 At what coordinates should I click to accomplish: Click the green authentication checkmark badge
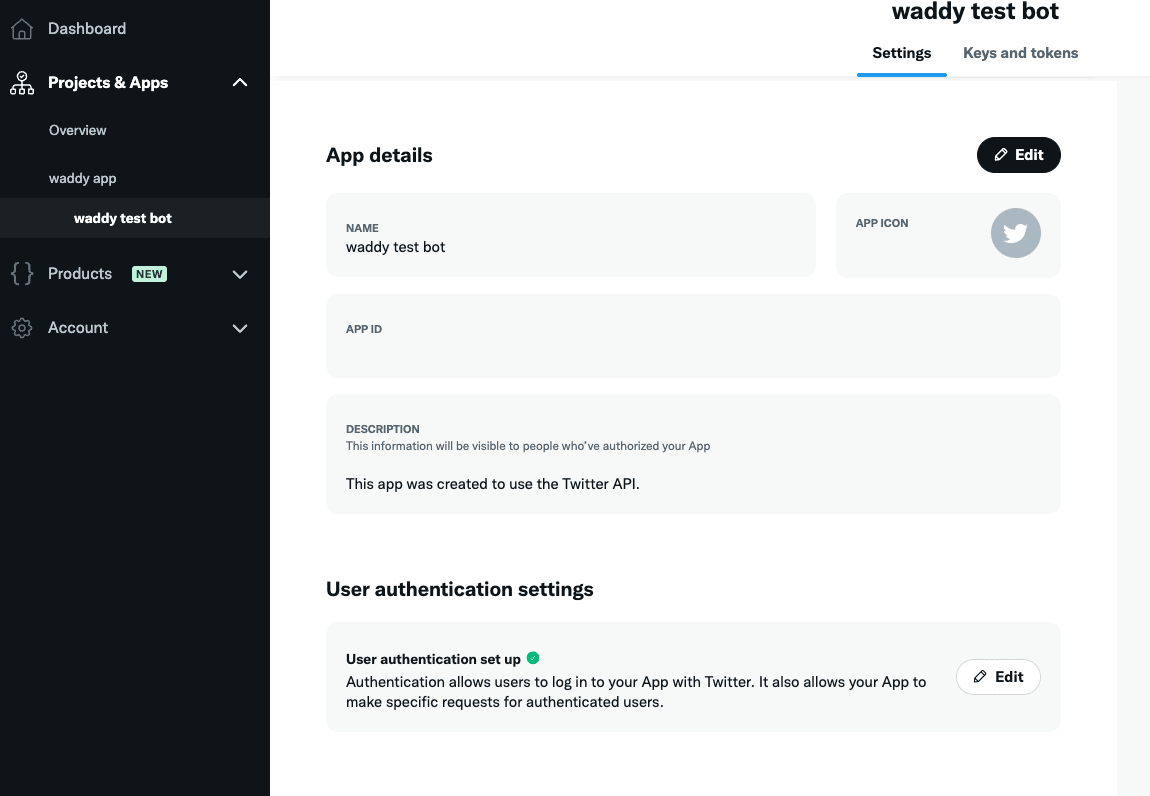(533, 658)
